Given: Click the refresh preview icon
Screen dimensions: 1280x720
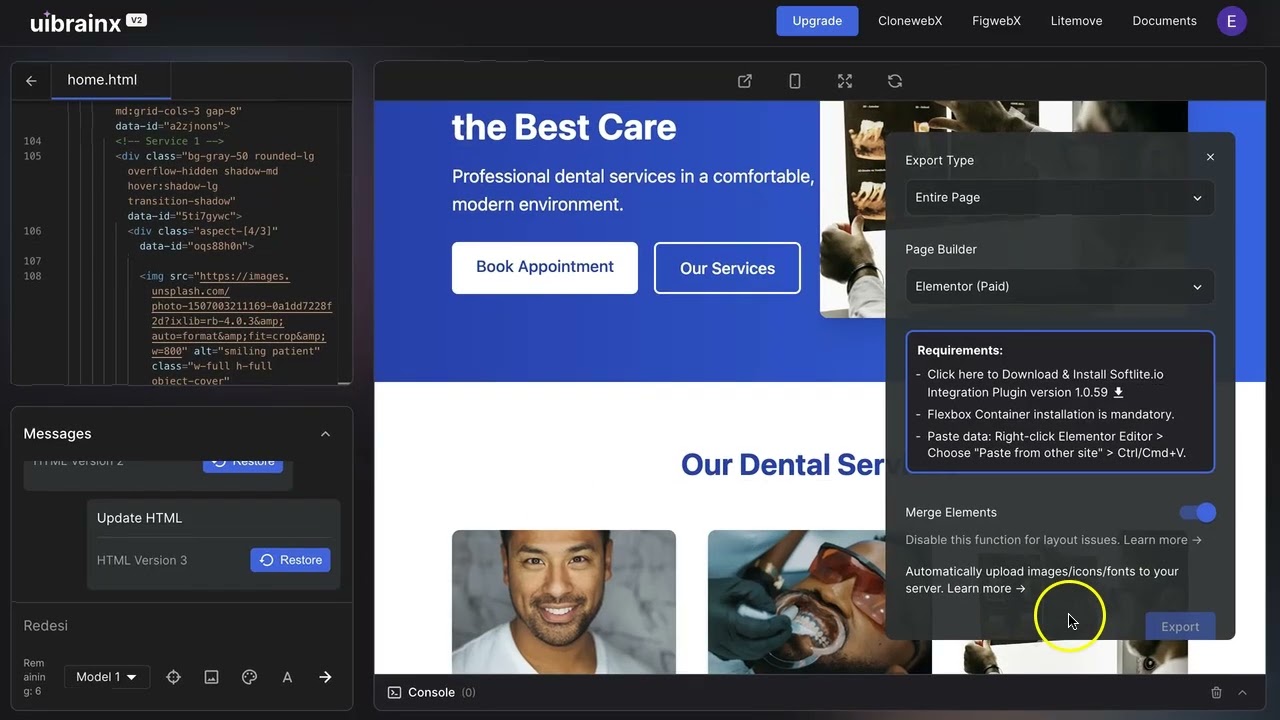Looking at the screenshot, I should (x=895, y=81).
